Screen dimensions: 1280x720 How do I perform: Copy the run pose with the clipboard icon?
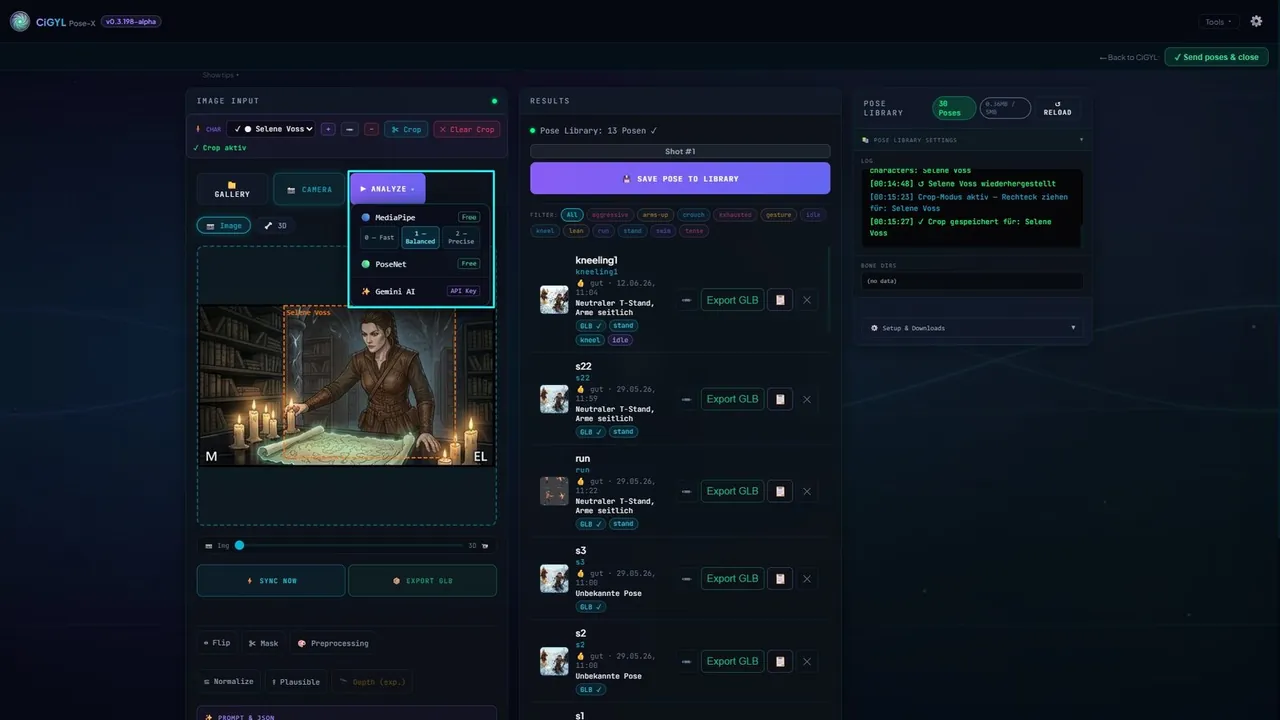[780, 491]
